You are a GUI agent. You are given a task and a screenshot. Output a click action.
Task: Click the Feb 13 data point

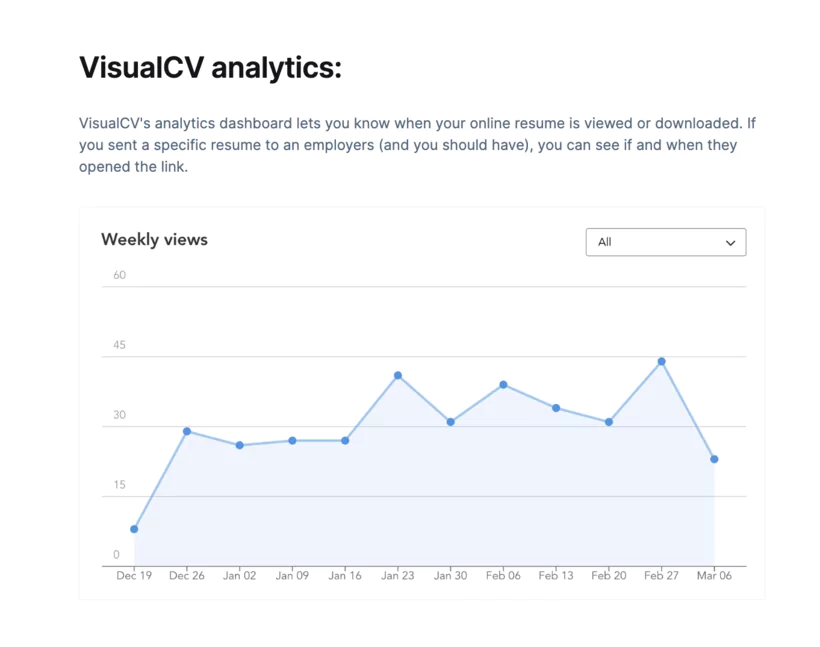coord(556,407)
